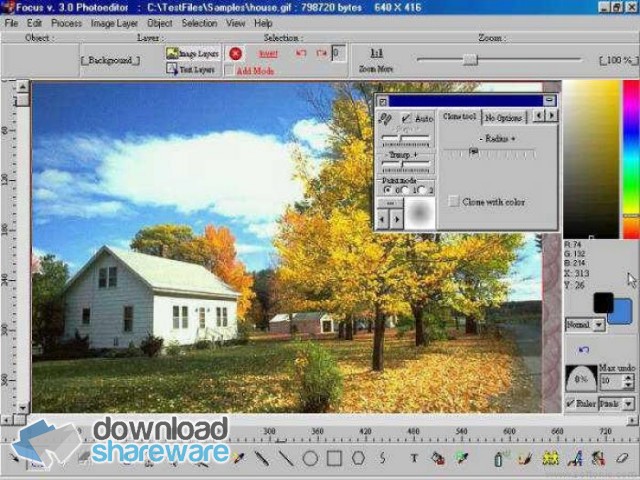Switch to the No Options tab
Viewport: 640px width, 480px height.
pyautogui.click(x=503, y=118)
